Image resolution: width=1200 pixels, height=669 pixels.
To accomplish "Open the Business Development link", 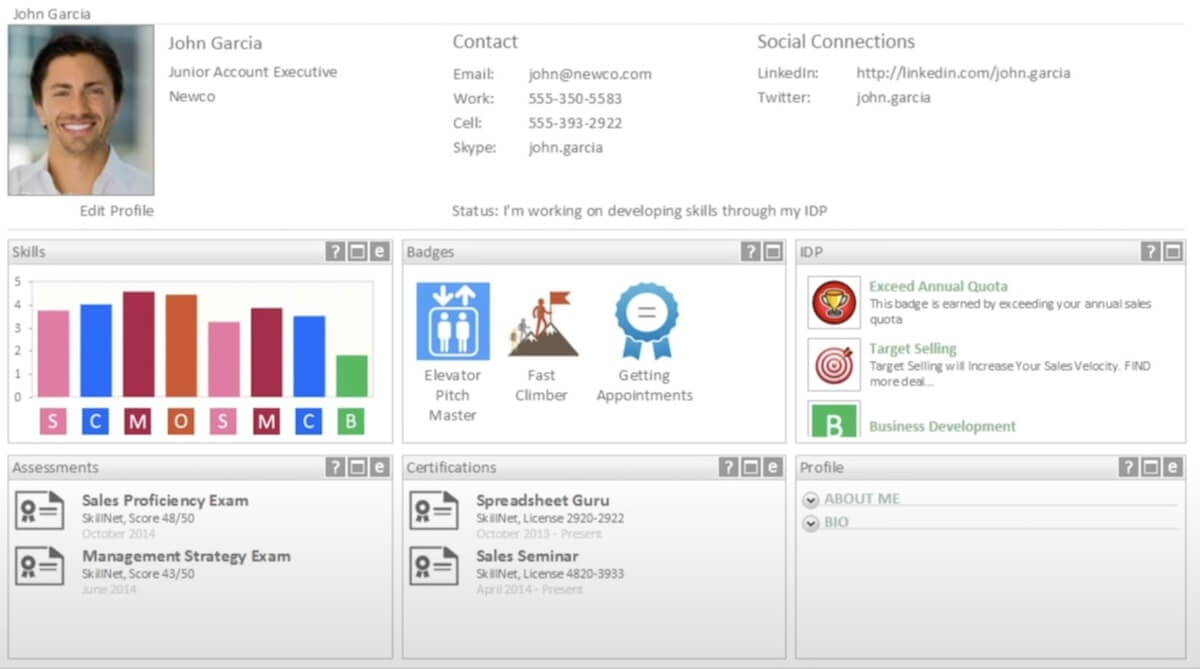I will (942, 426).
